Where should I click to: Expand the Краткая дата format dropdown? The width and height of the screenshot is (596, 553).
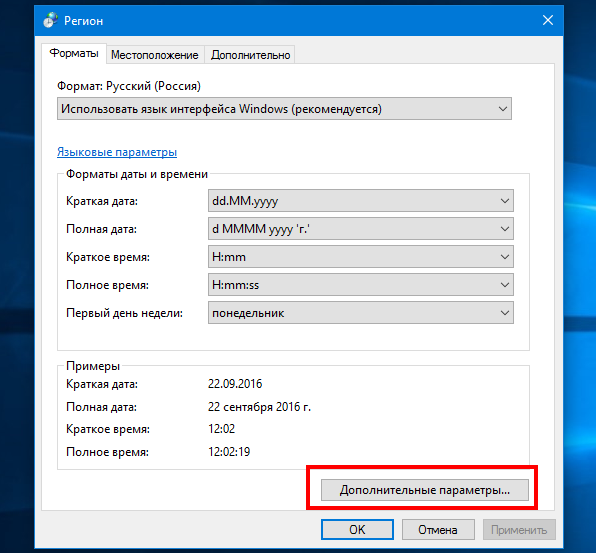(505, 201)
